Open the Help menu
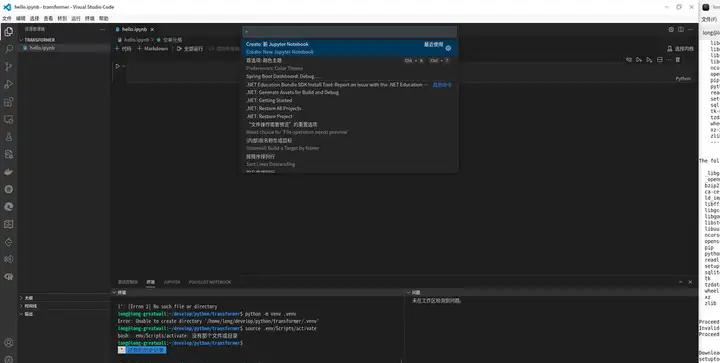Image resolution: width=720 pixels, height=363 pixels. [104, 18]
